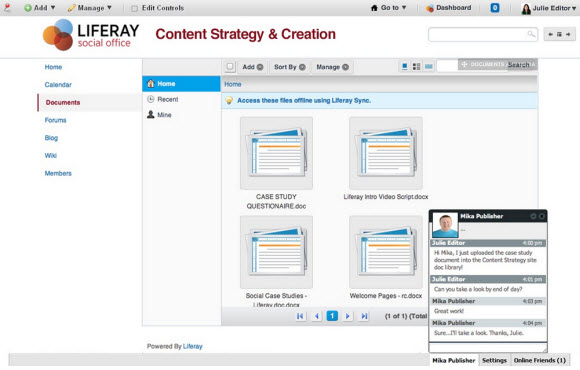This screenshot has width=580, height=370.
Task: Open the Sort By dropdown
Action: (x=290, y=67)
